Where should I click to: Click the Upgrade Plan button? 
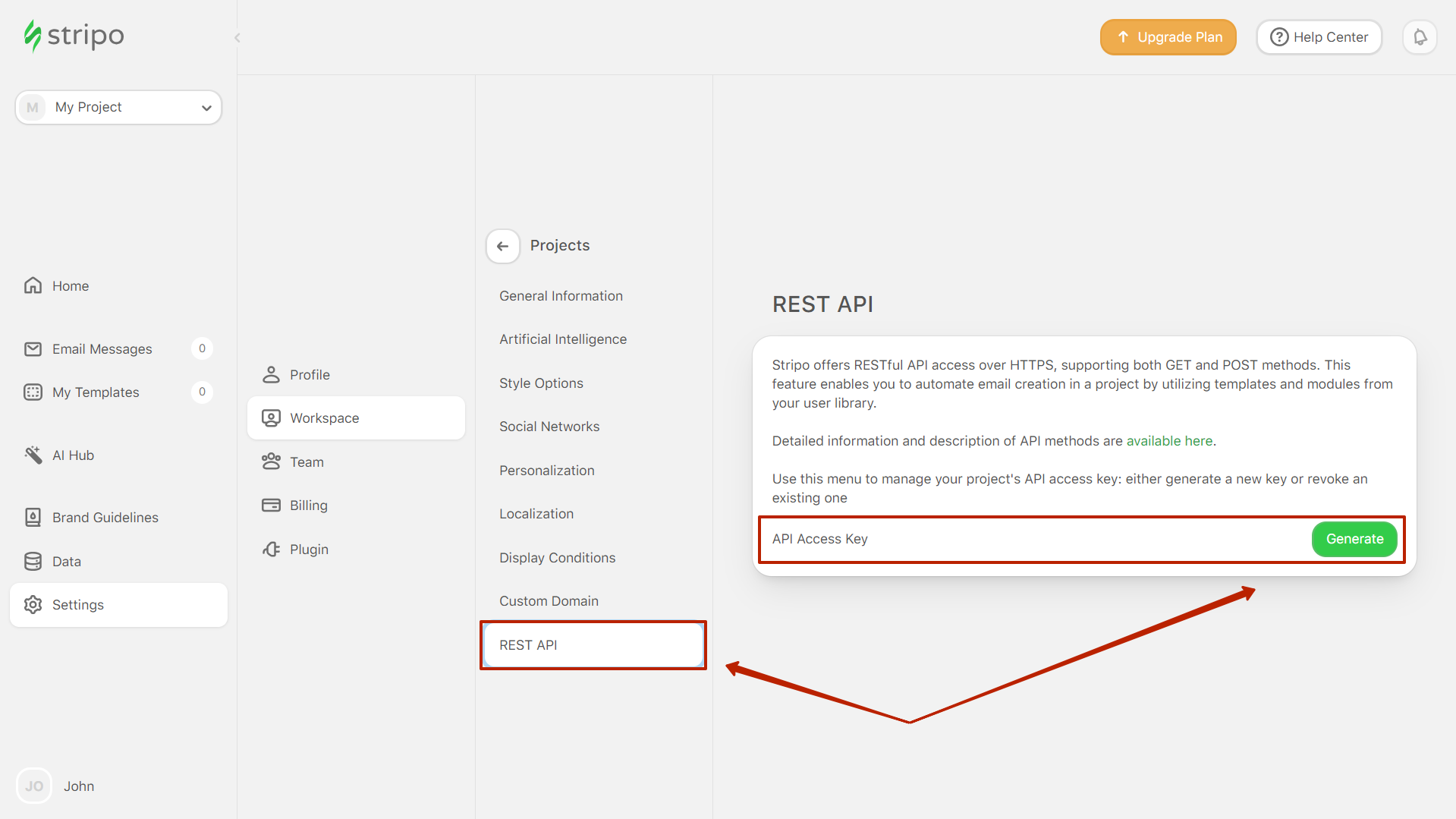(1168, 37)
